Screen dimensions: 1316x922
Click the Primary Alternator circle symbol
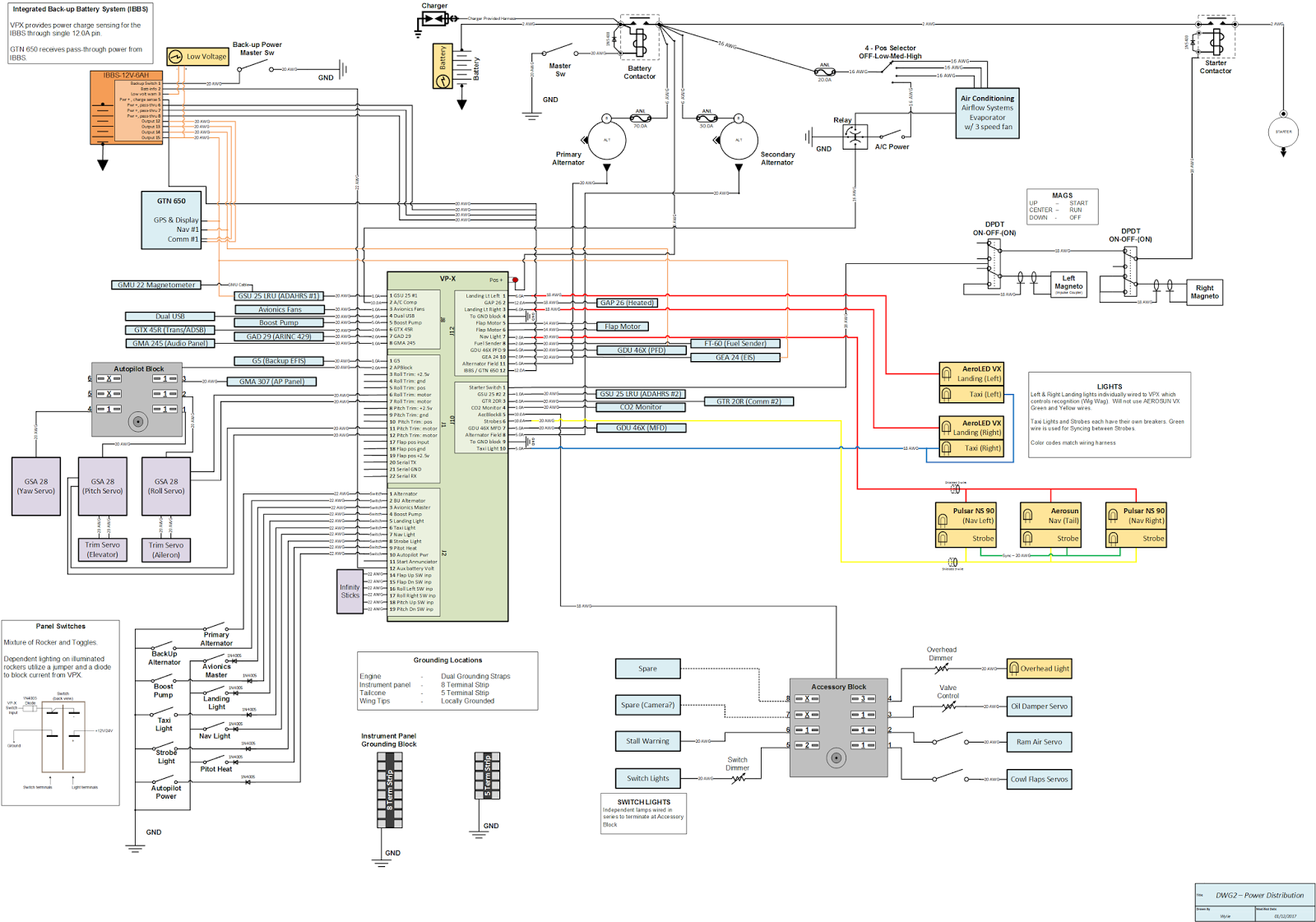tap(607, 141)
